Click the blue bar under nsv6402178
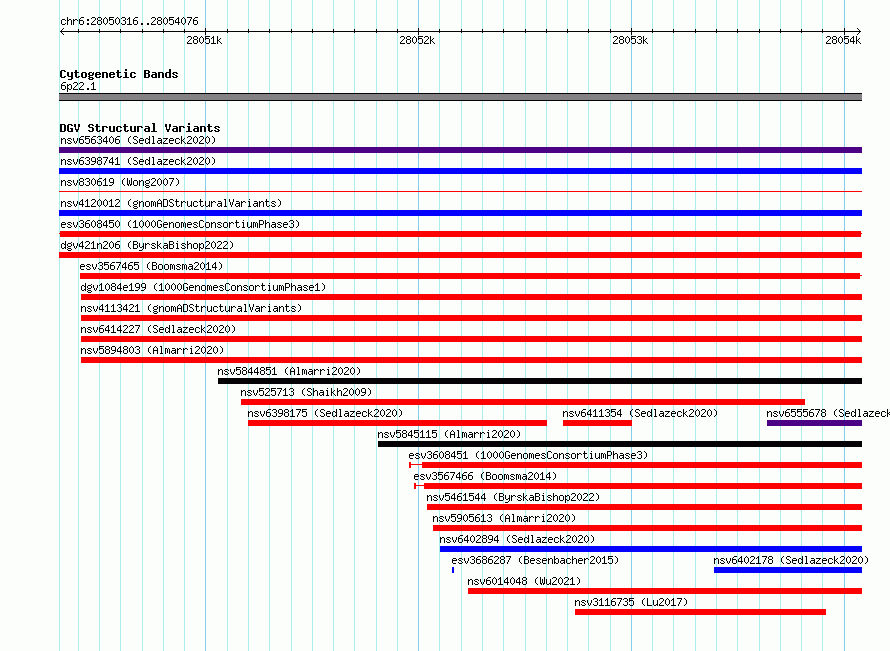890x651 pixels. [x=788, y=570]
